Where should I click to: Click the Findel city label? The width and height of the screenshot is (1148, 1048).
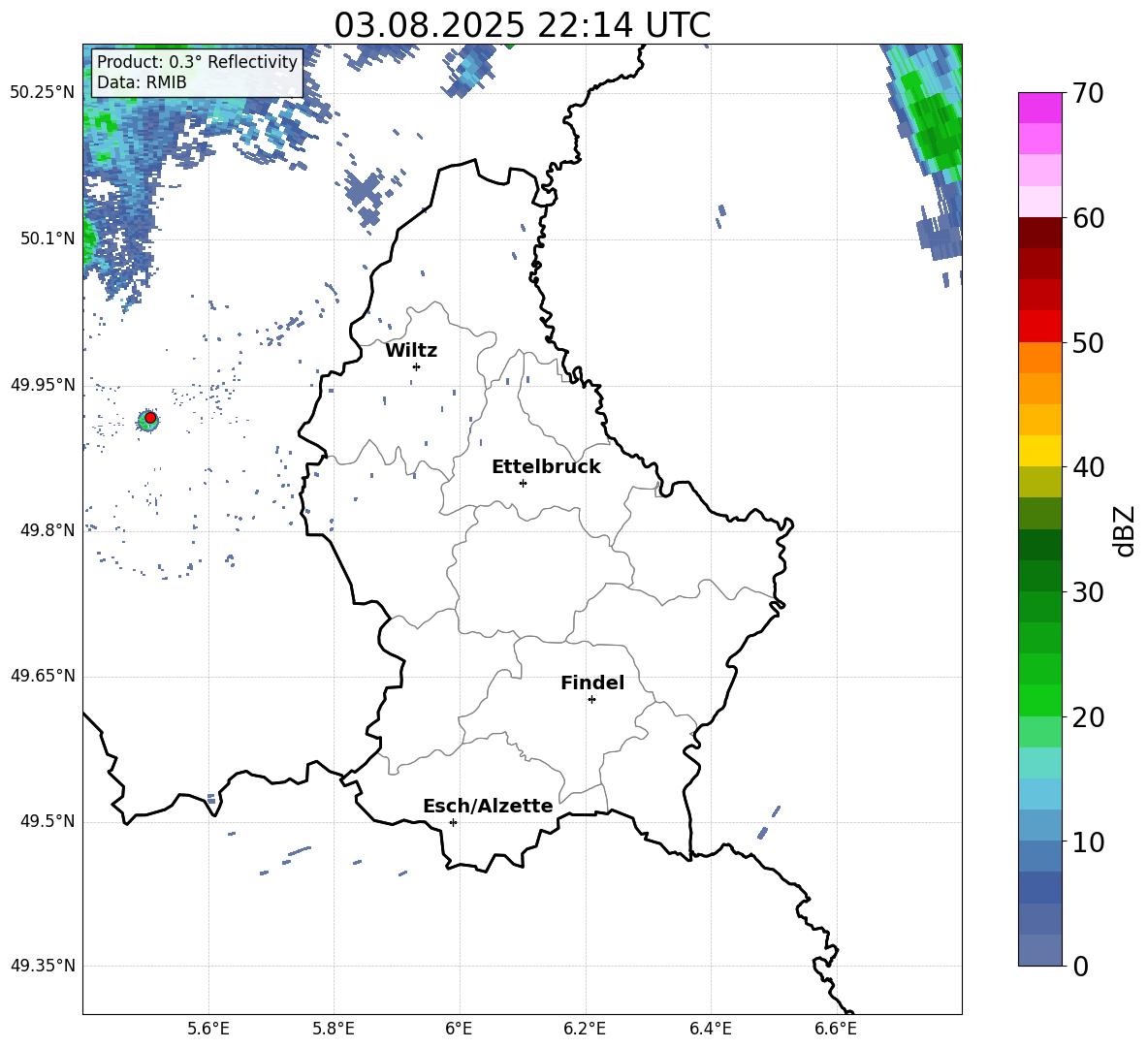[x=592, y=683]
